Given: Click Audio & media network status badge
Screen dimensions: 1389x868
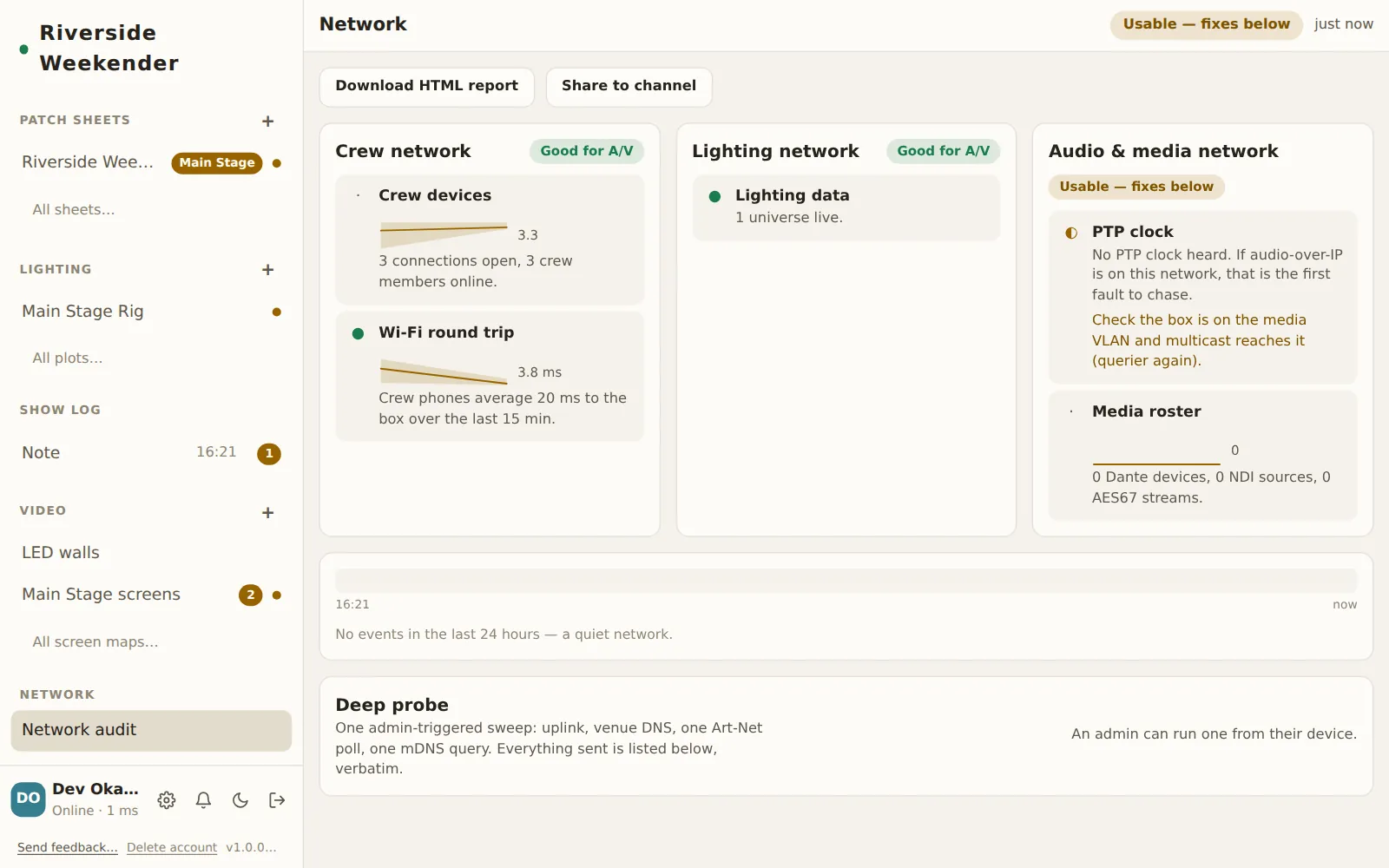Looking at the screenshot, I should (x=1136, y=187).
